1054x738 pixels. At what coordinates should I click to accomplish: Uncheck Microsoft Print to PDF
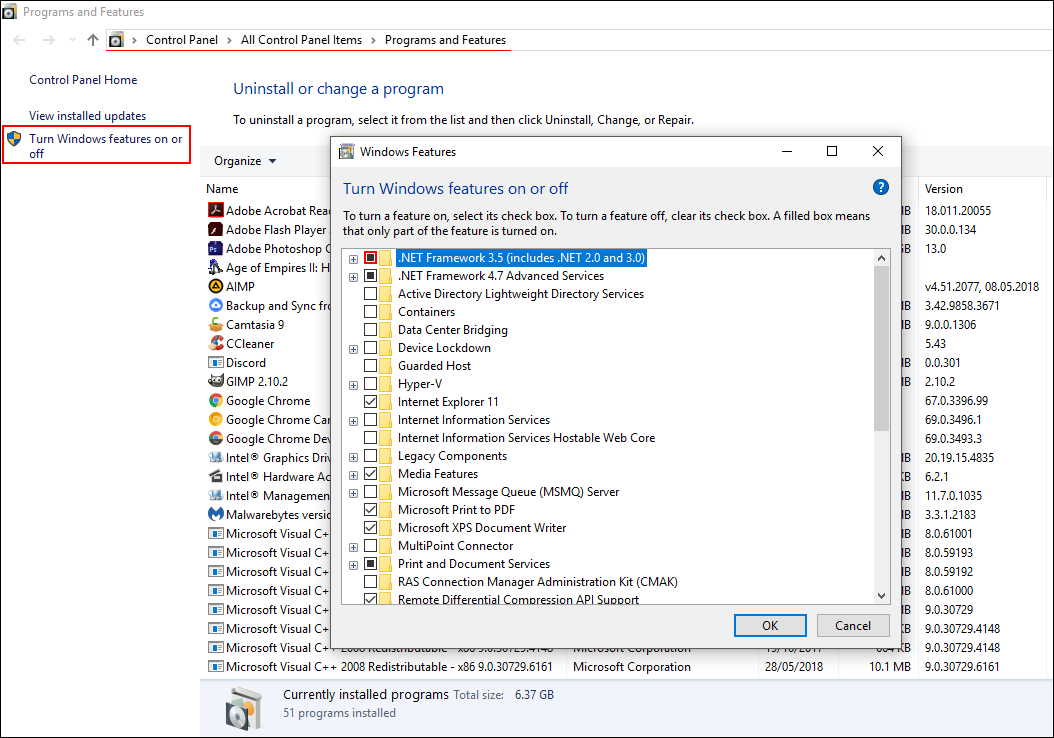coord(370,509)
